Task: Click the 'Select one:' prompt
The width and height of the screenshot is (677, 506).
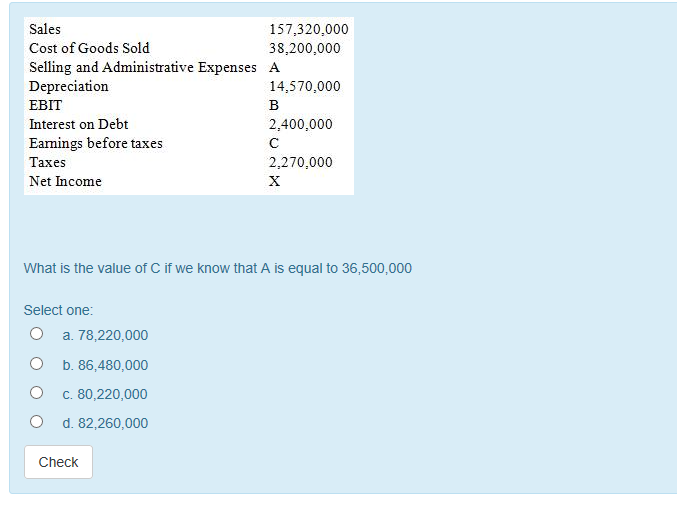Action: tap(58, 310)
